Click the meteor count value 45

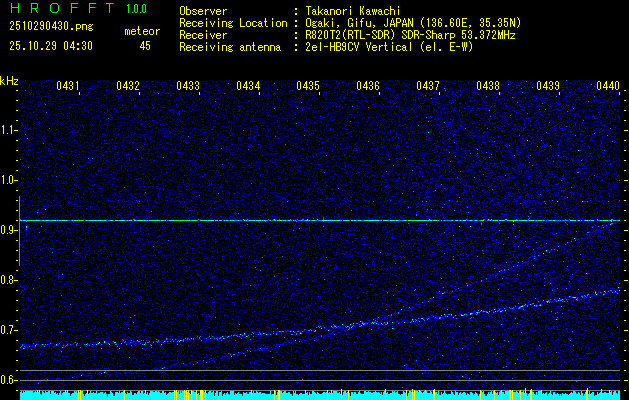coord(145,46)
